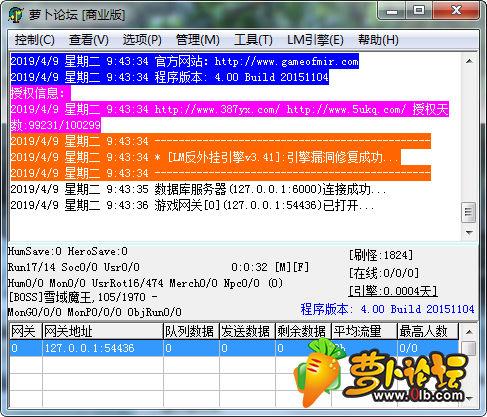Click the 程序版本 4.00 Build log line

click(x=170, y=77)
